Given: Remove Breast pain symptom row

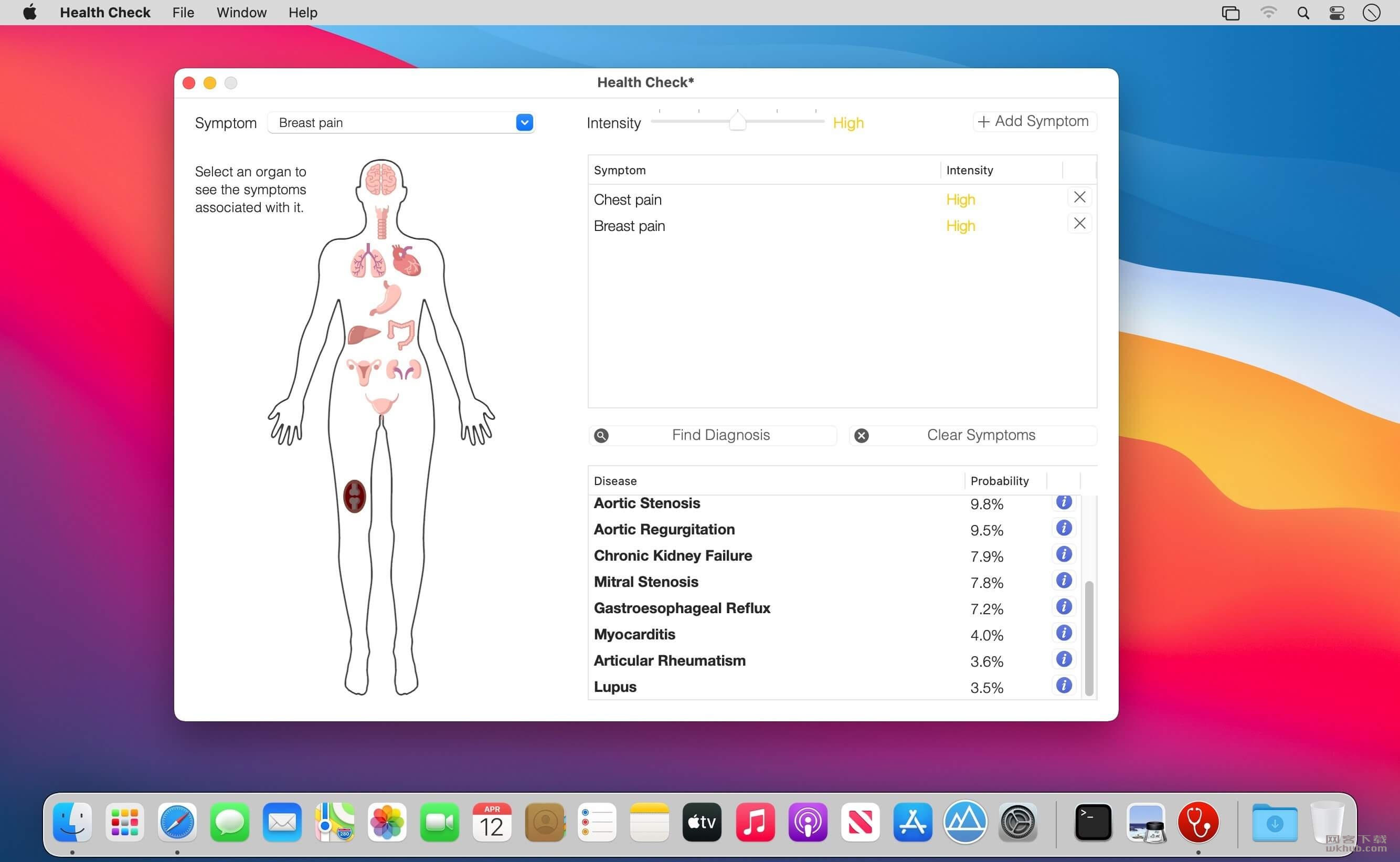Looking at the screenshot, I should pos(1079,224).
